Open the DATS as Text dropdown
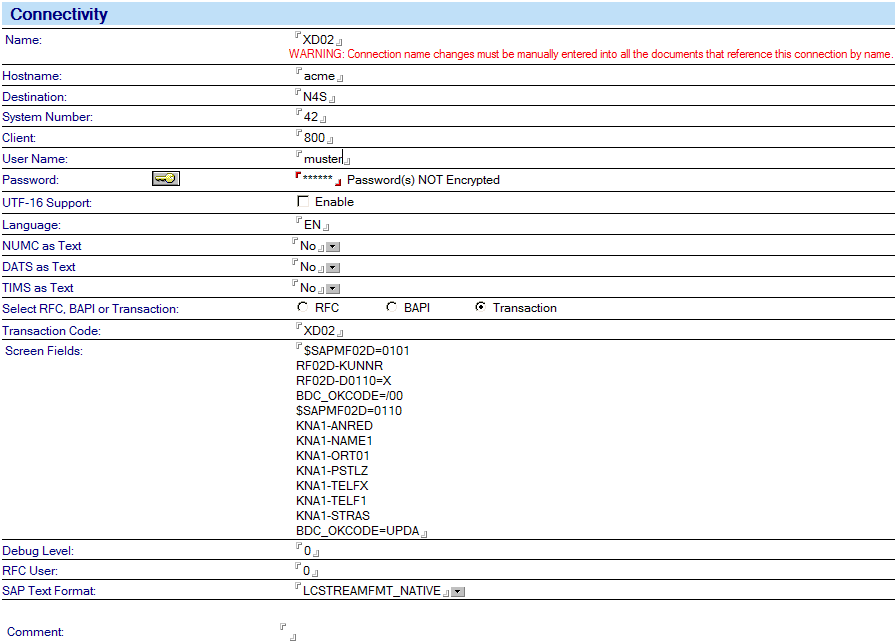 pyautogui.click(x=333, y=268)
